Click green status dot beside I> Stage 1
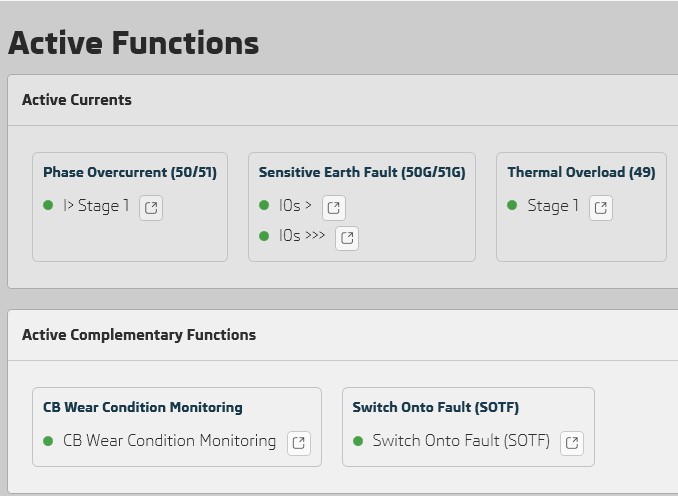The height and width of the screenshot is (496, 678). click(48, 205)
